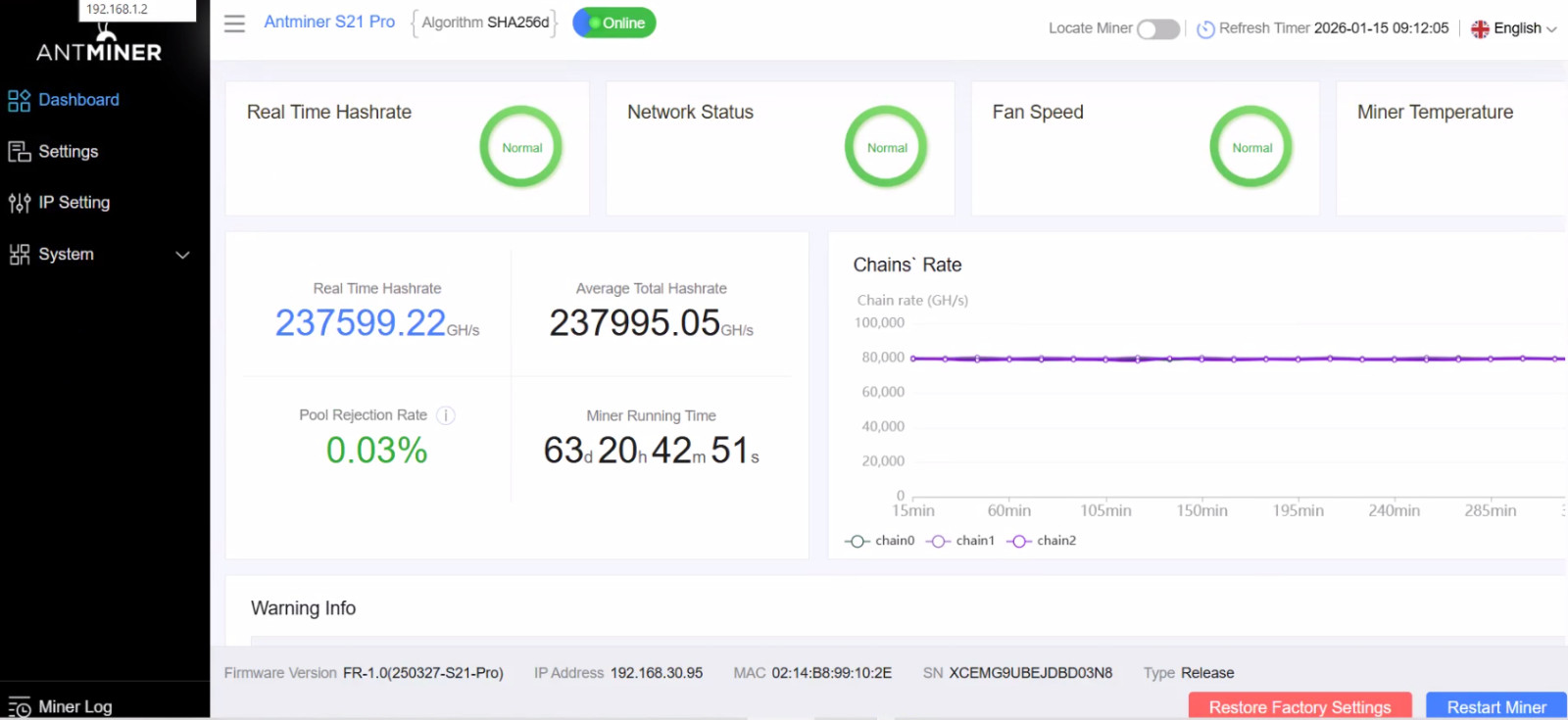Image resolution: width=1568 pixels, height=720 pixels.
Task: Click the miner running time value
Action: point(651,451)
